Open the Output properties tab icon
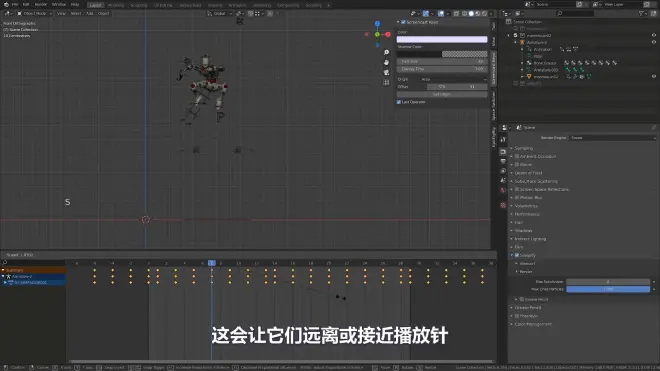The image size is (660, 371). pyautogui.click(x=503, y=161)
